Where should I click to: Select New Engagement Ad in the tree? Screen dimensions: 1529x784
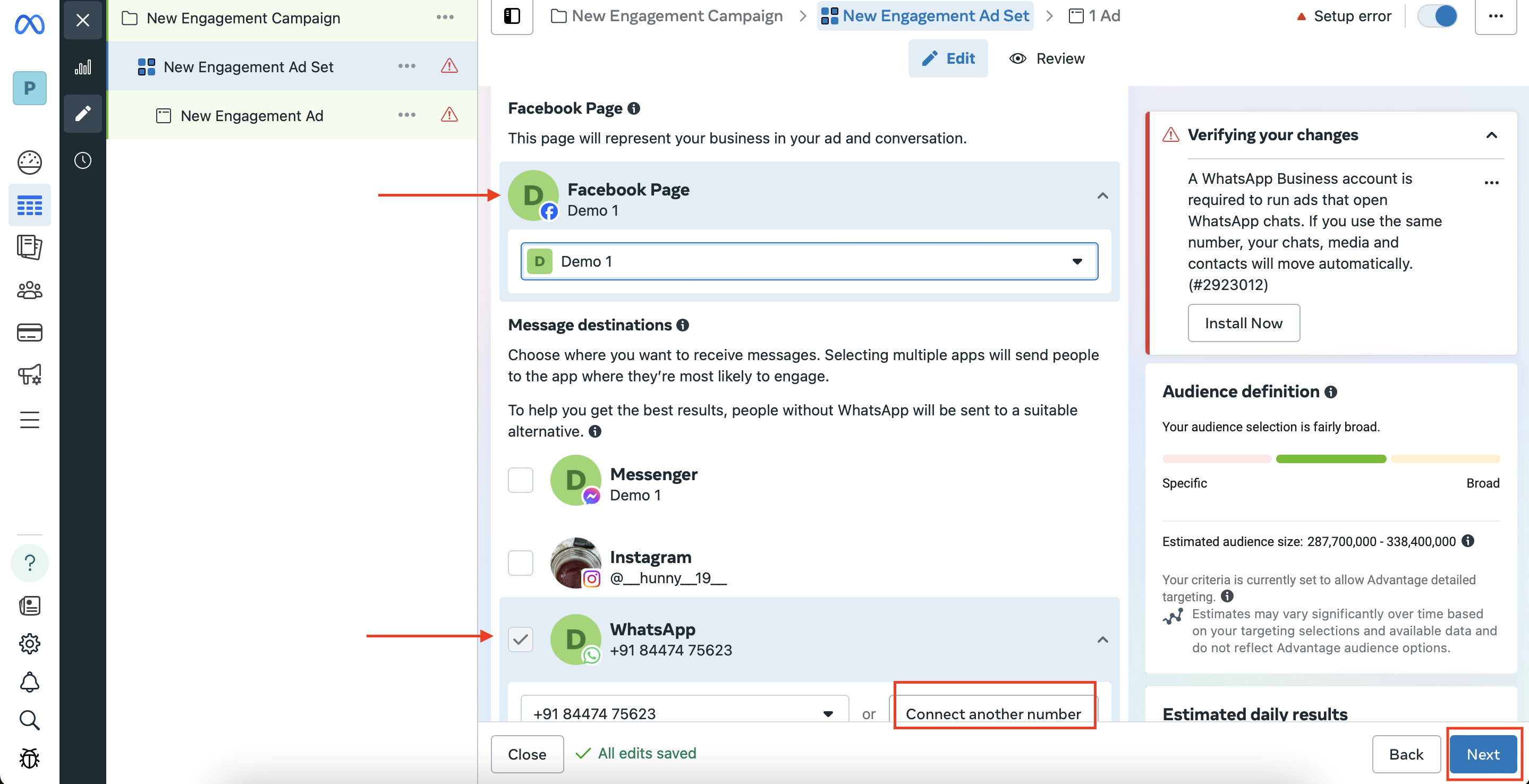252,115
